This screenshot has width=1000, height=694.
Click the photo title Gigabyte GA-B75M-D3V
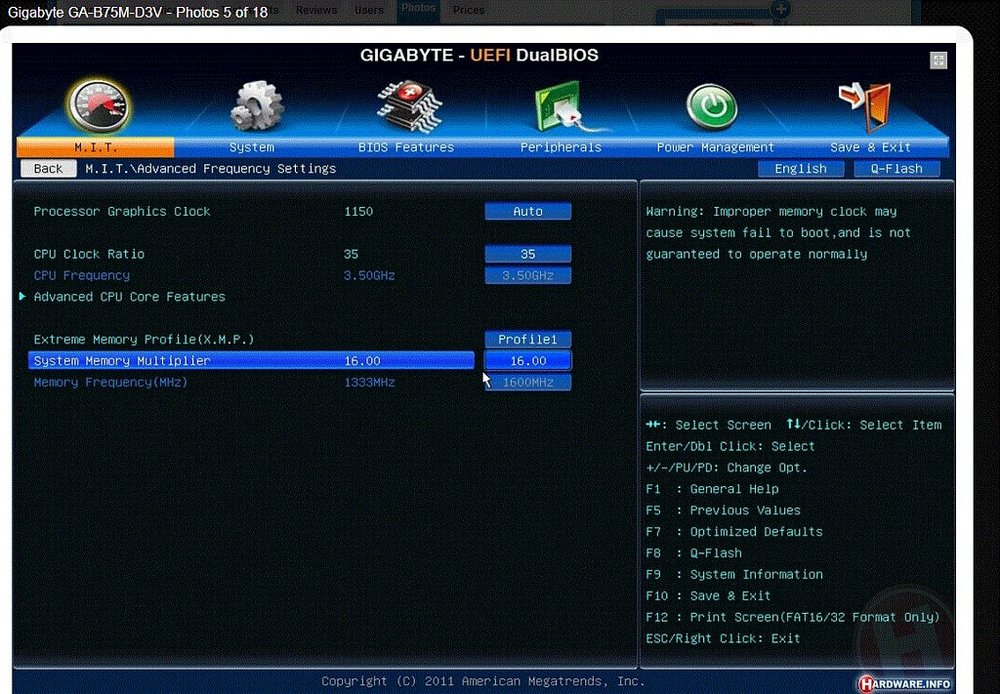pos(137,12)
